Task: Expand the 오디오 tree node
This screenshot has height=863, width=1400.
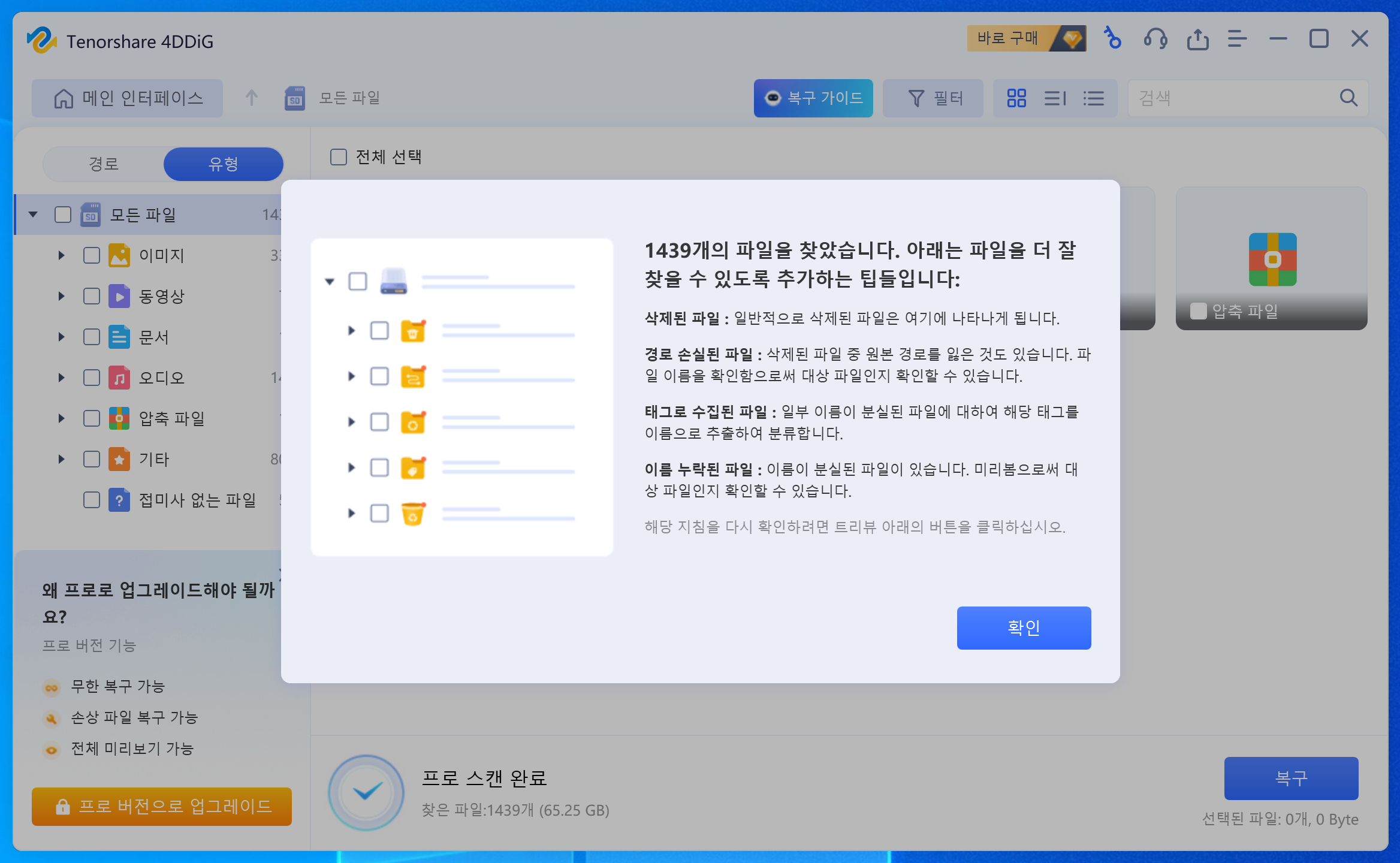Action: point(61,378)
